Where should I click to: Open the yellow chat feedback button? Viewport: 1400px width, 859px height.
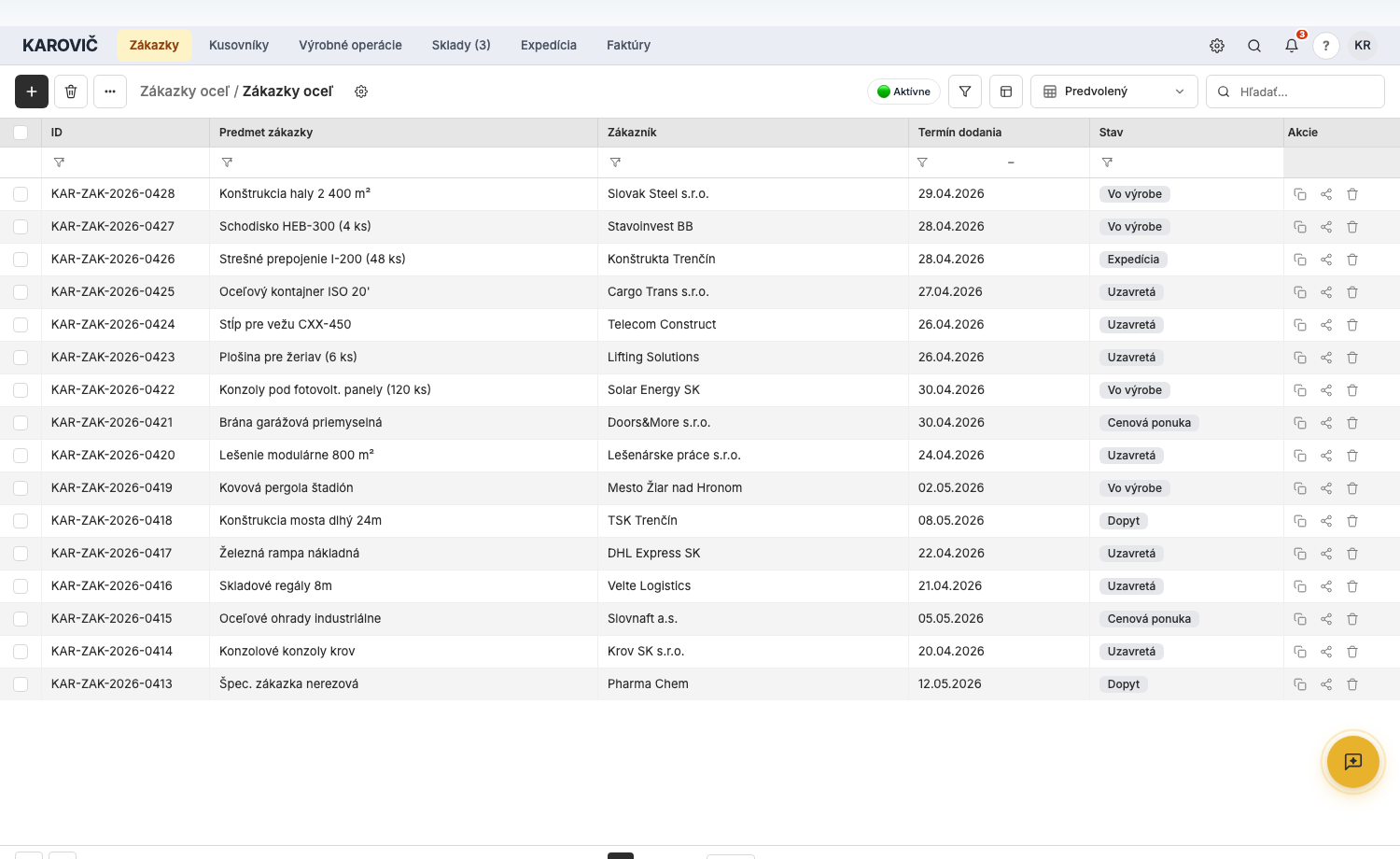1353,762
